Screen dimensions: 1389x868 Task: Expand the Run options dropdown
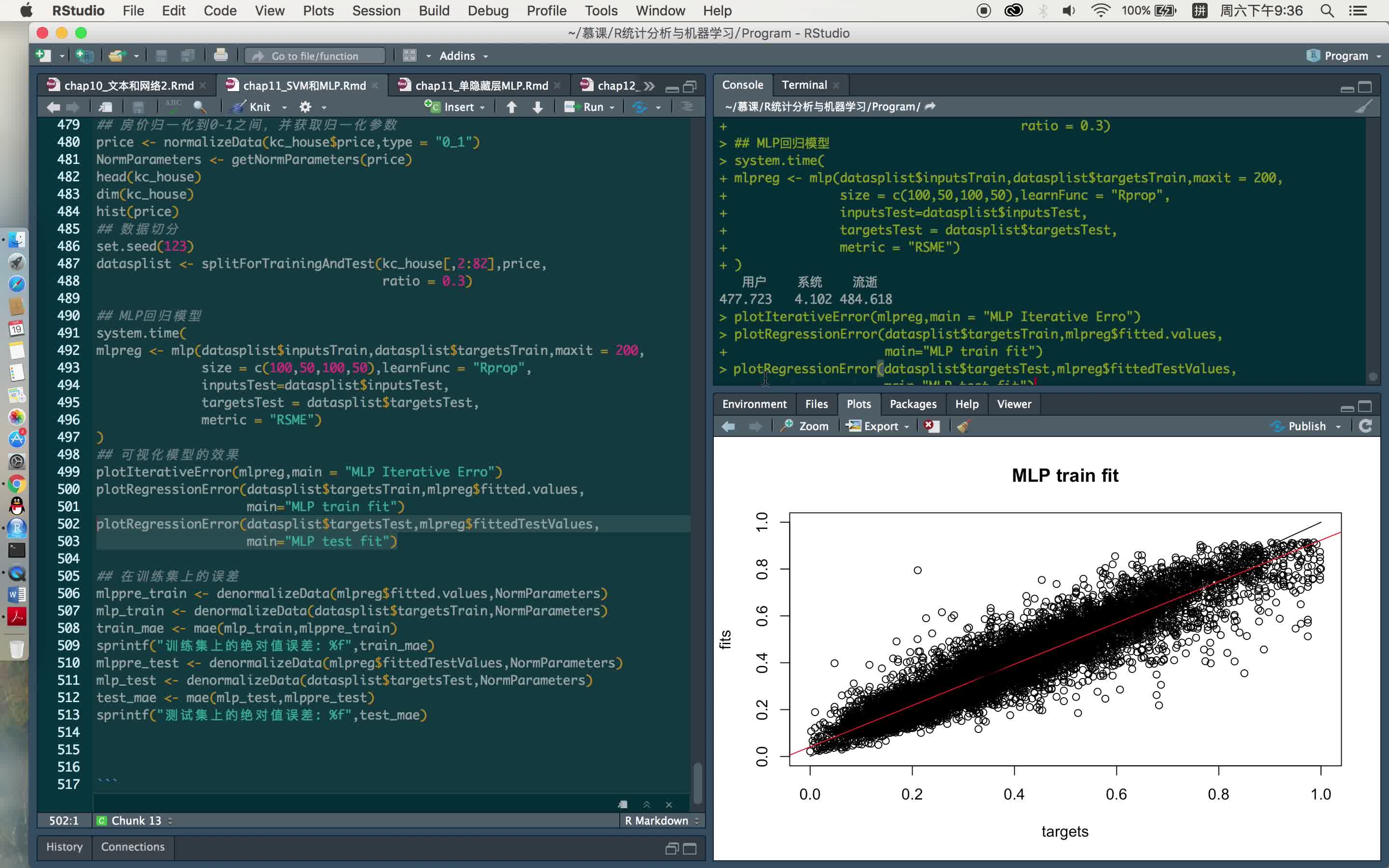click(x=612, y=108)
